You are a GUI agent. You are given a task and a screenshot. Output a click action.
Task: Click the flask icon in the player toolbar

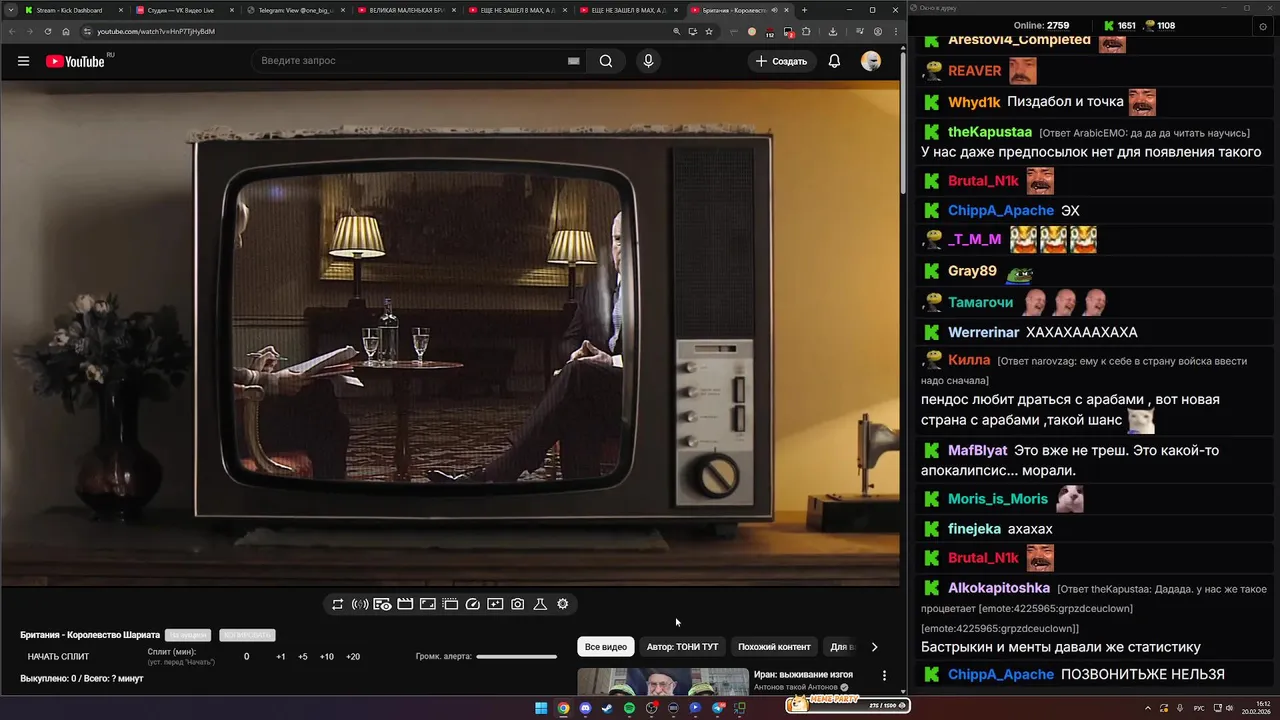(x=540, y=604)
